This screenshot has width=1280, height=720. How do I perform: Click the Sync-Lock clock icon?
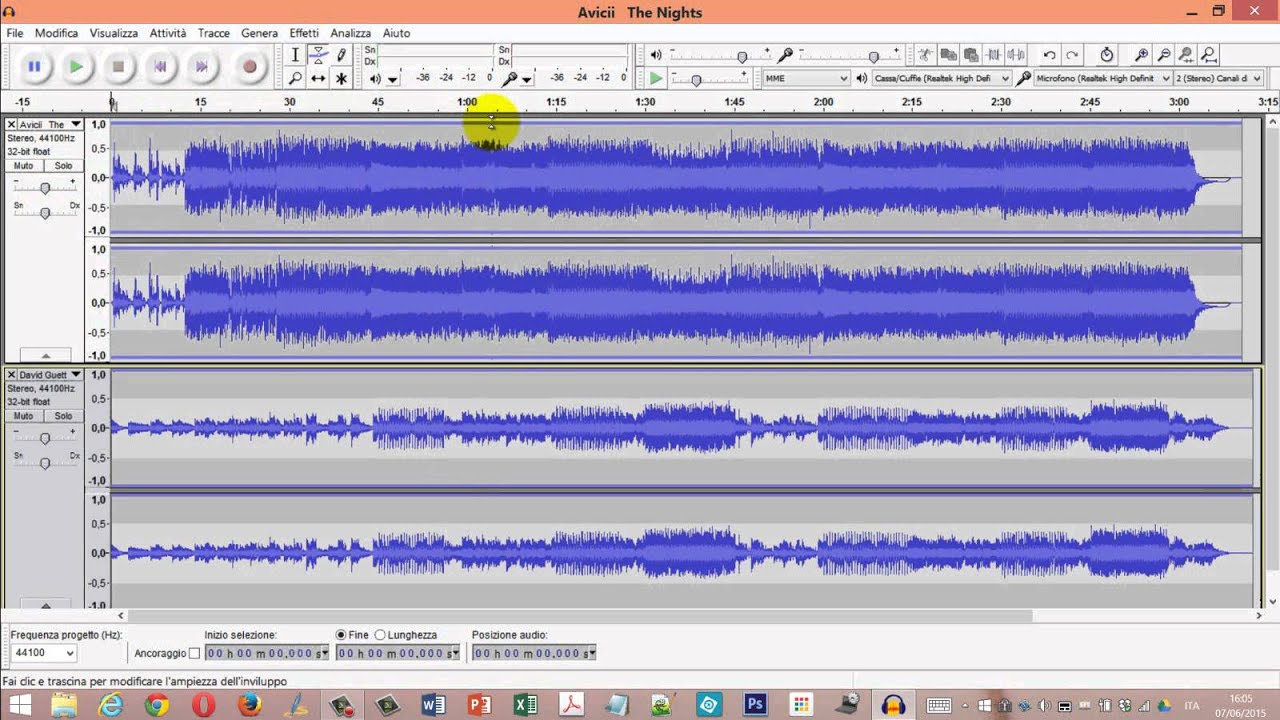[1106, 55]
